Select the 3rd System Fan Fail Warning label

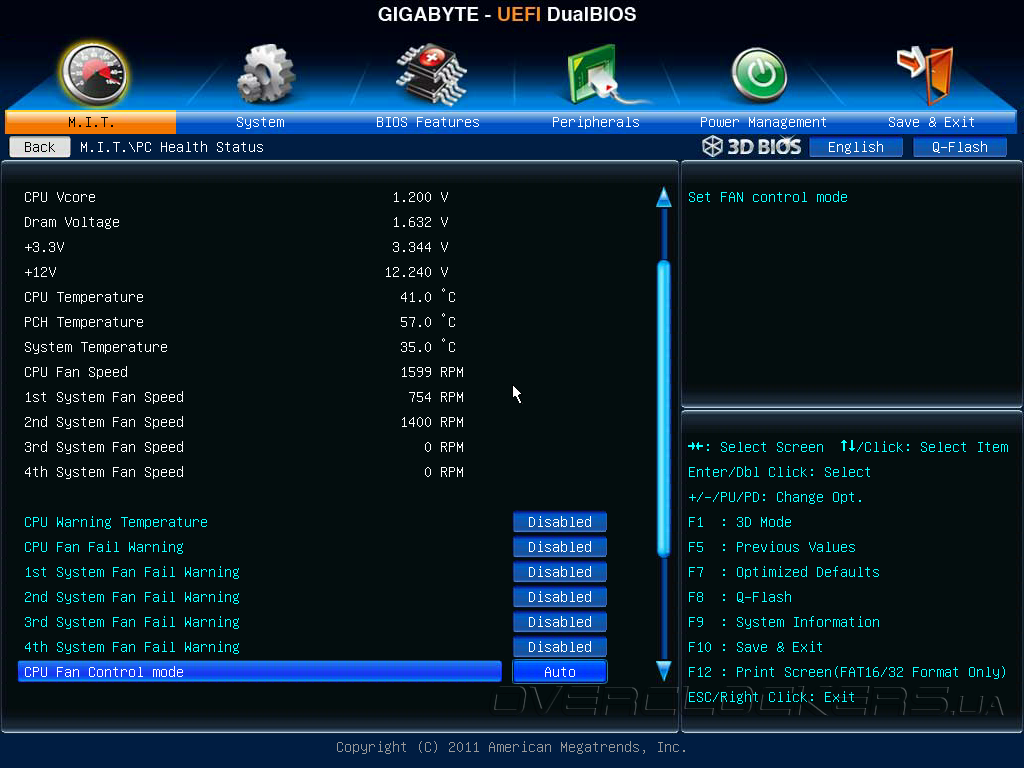132,622
